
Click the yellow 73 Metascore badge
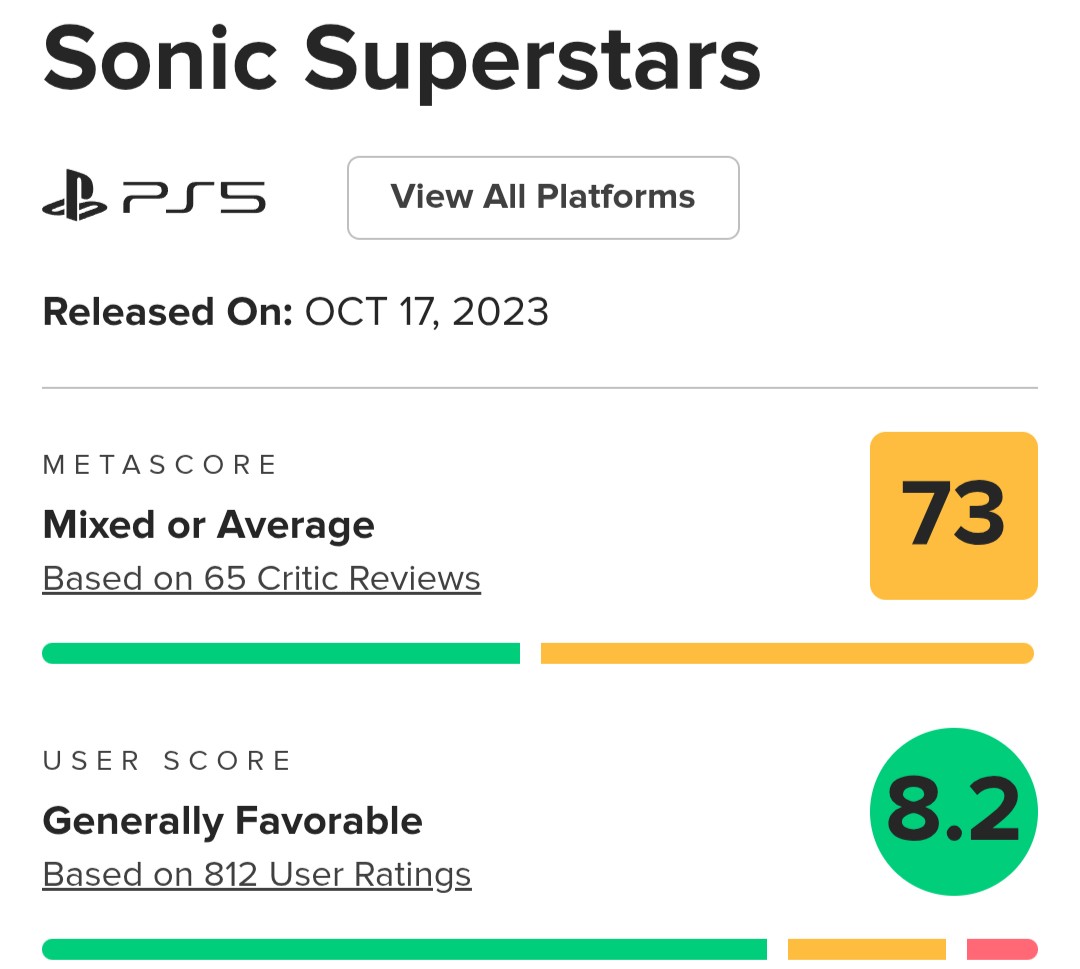coord(953,516)
